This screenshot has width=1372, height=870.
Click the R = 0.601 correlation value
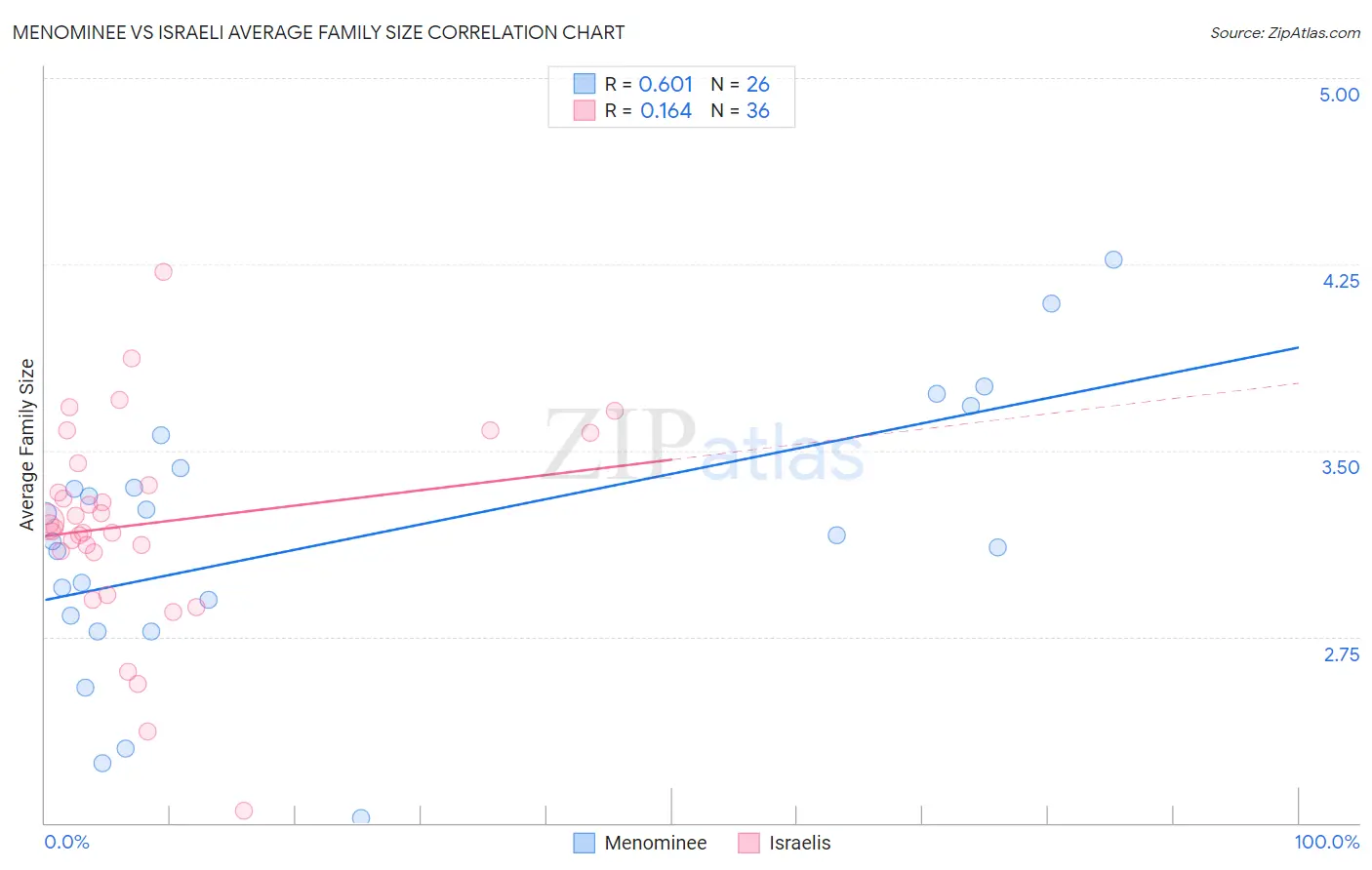[649, 84]
